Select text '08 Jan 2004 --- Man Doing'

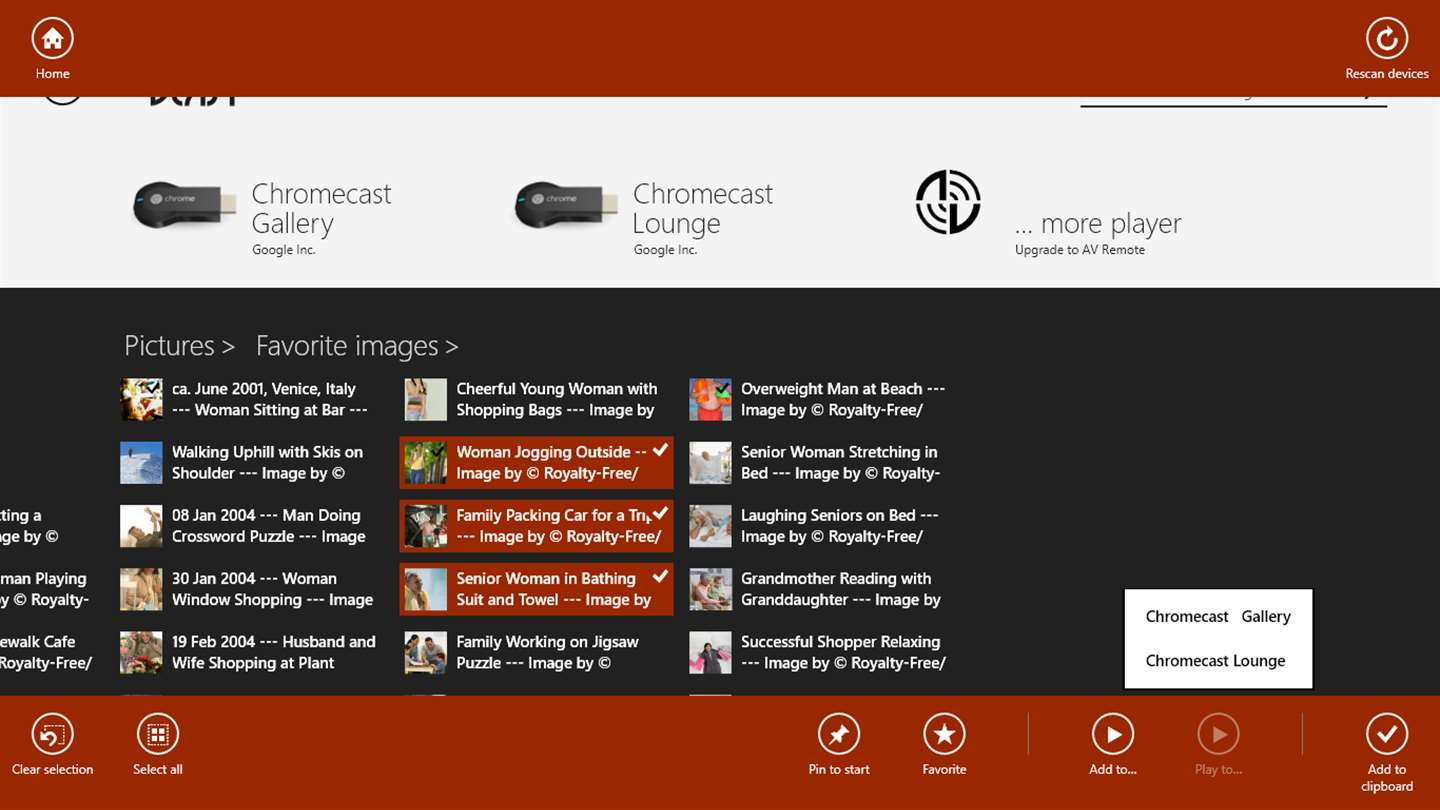point(266,516)
